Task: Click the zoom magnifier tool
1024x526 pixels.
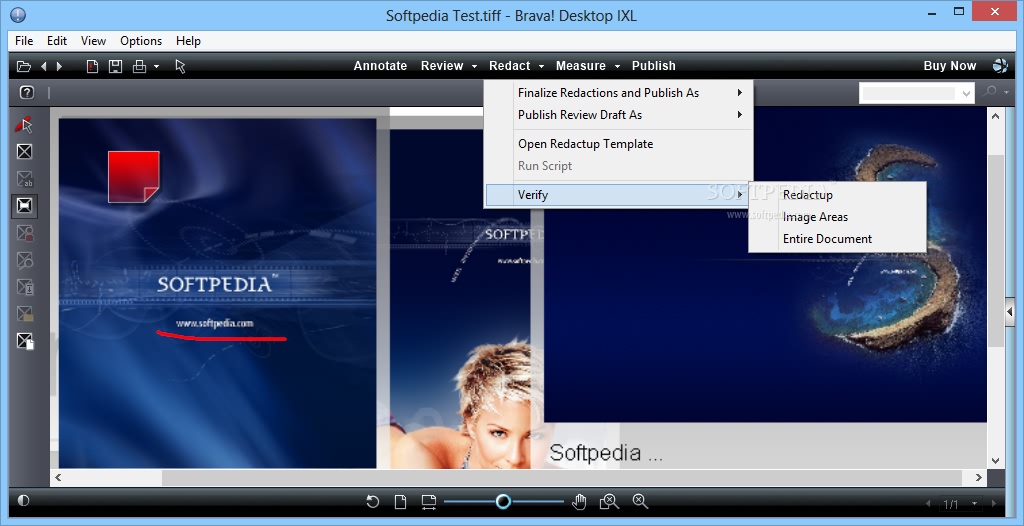Action: [x=640, y=502]
